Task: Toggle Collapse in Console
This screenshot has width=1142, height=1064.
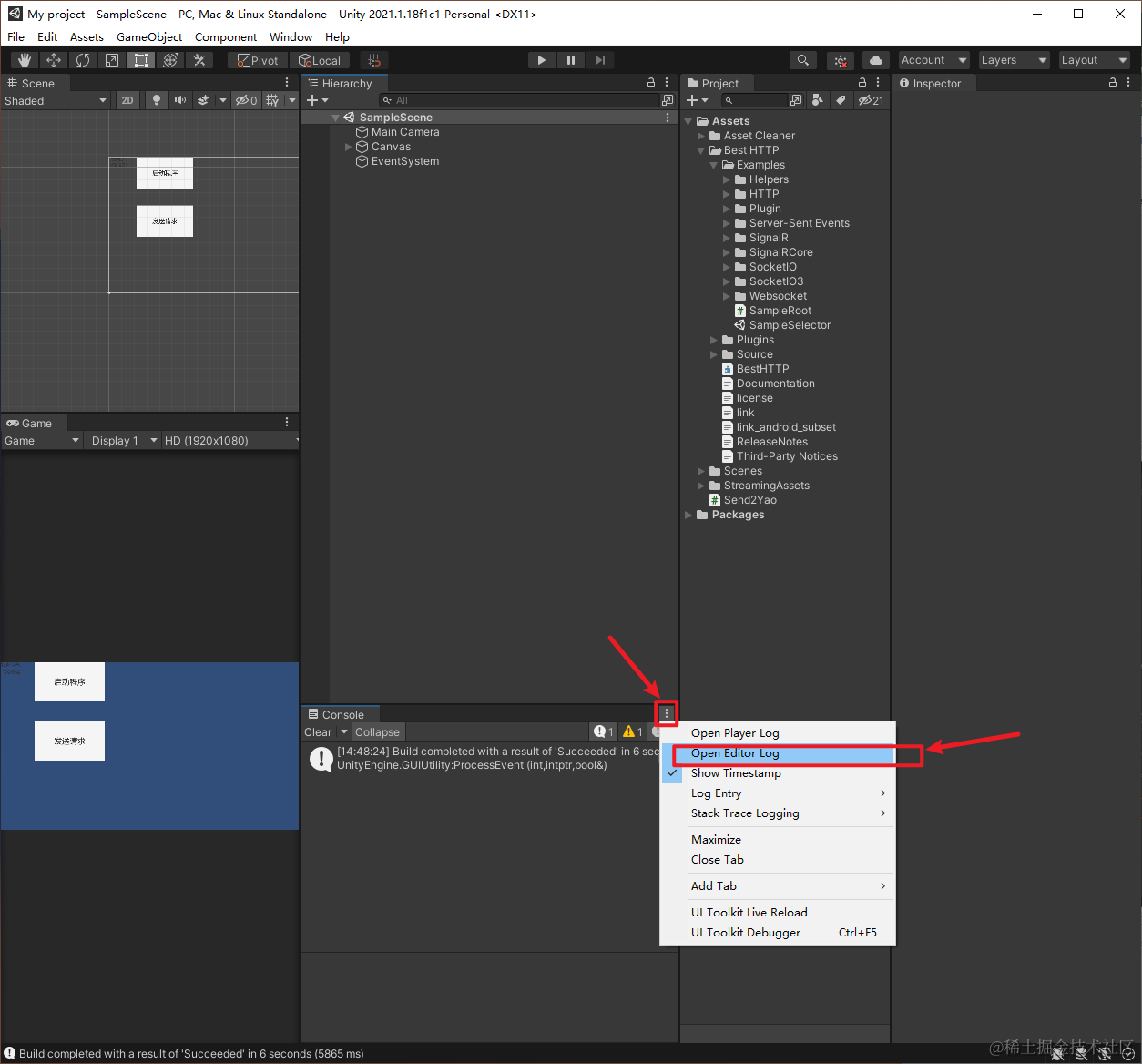Action: (x=377, y=732)
